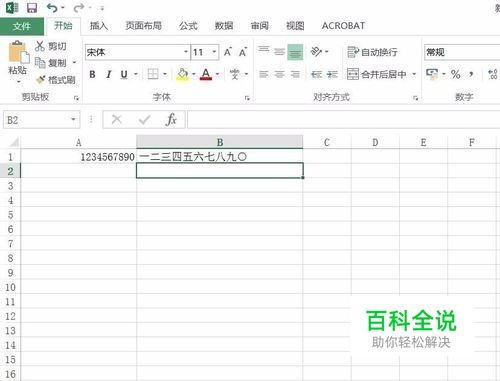
Task: Click 格式刷 (Format Painter)
Action: (55, 80)
